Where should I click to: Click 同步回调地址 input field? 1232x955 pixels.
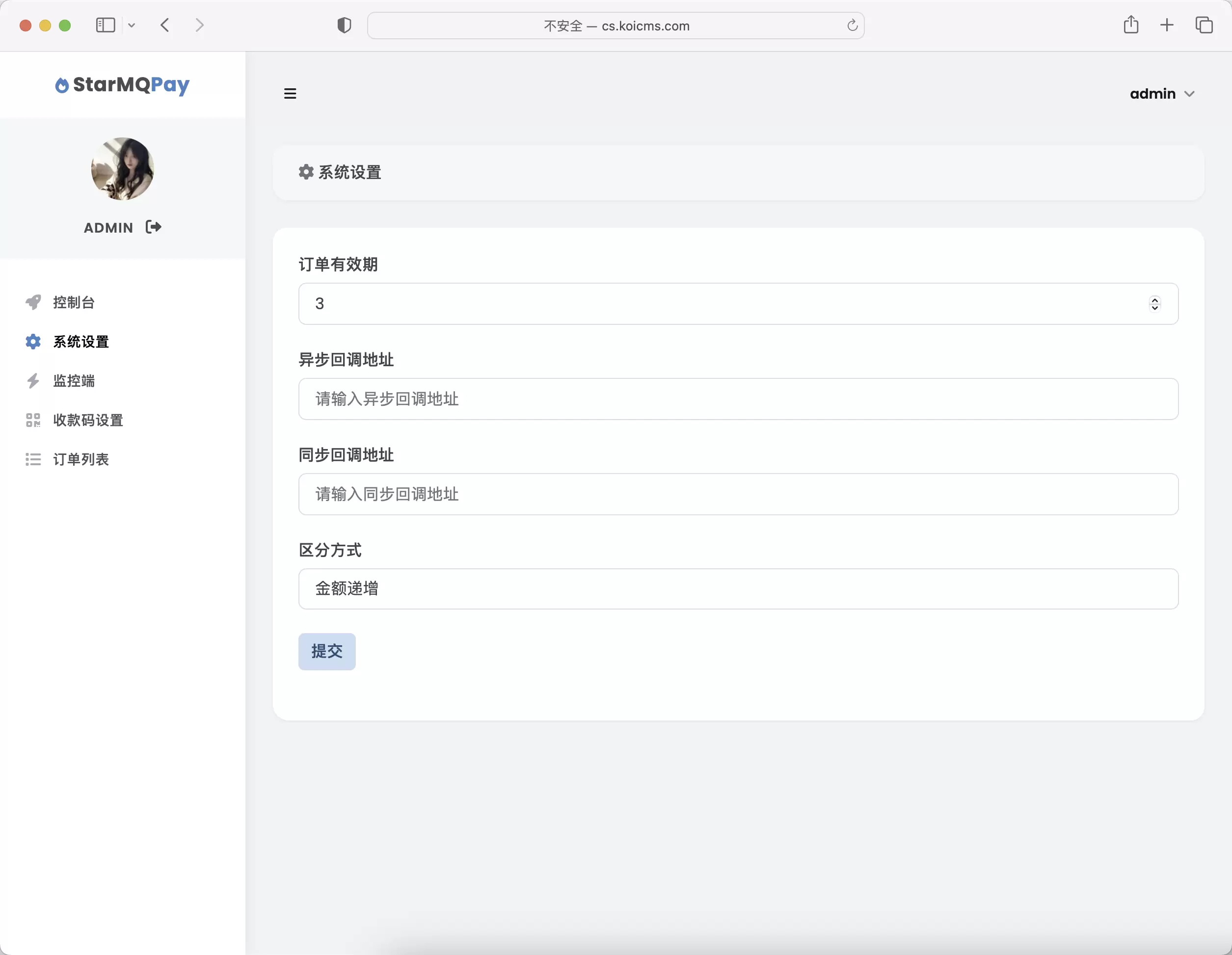738,493
